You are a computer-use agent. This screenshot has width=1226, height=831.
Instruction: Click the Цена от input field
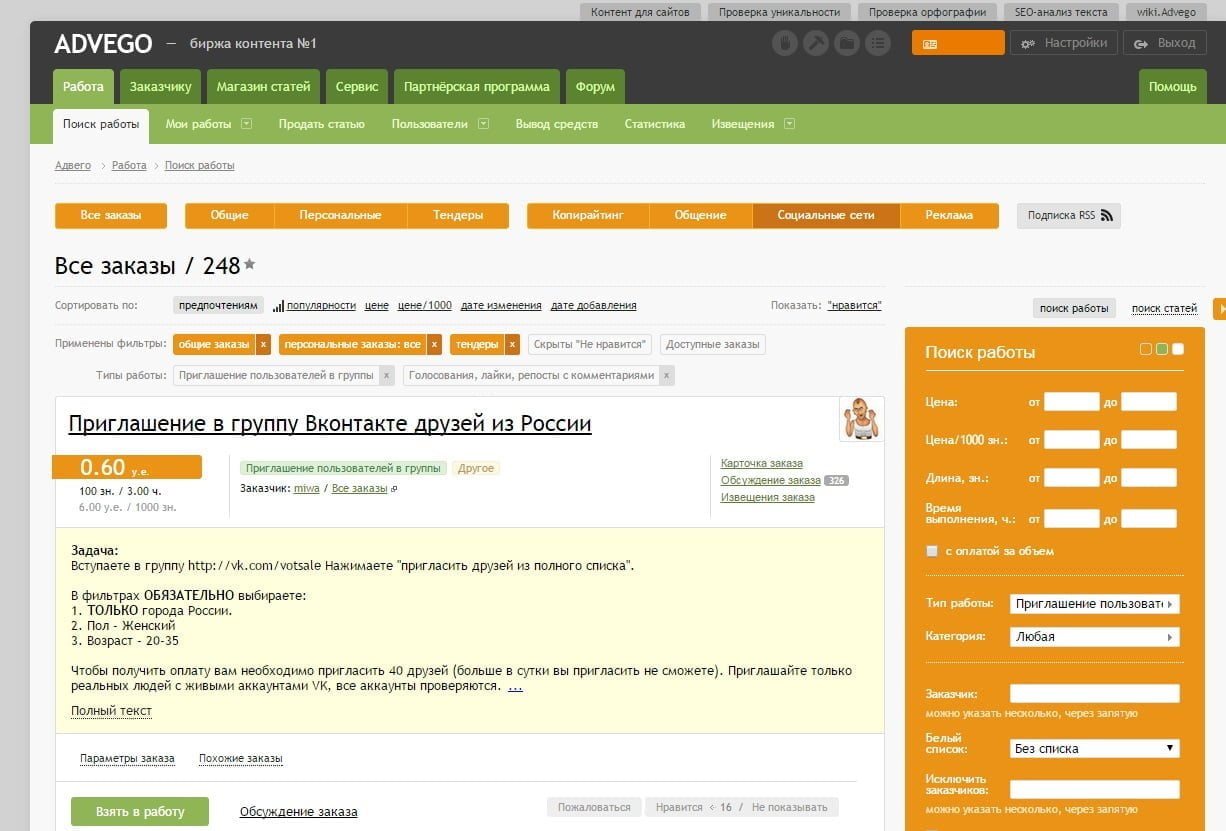pyautogui.click(x=1072, y=402)
